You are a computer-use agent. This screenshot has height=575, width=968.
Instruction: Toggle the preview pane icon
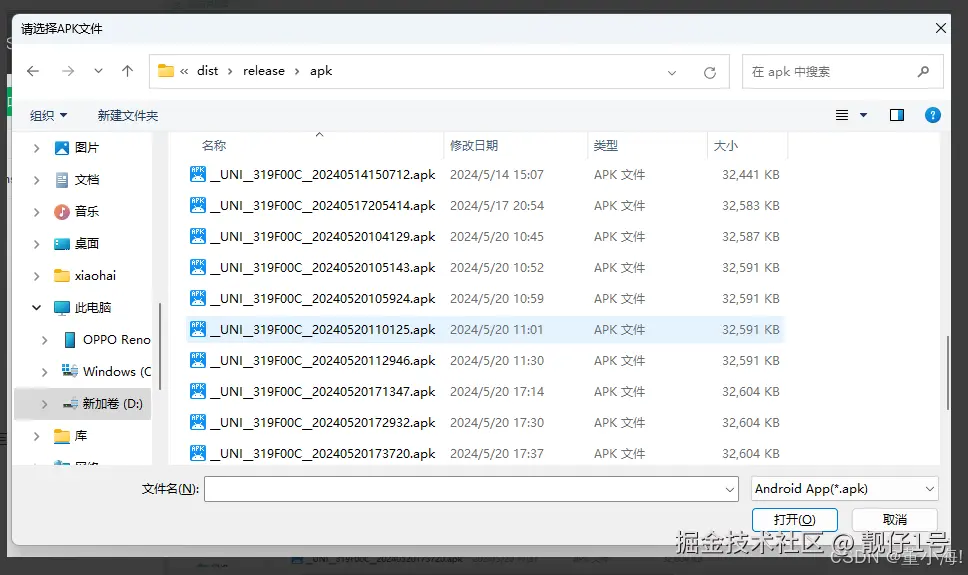point(897,115)
